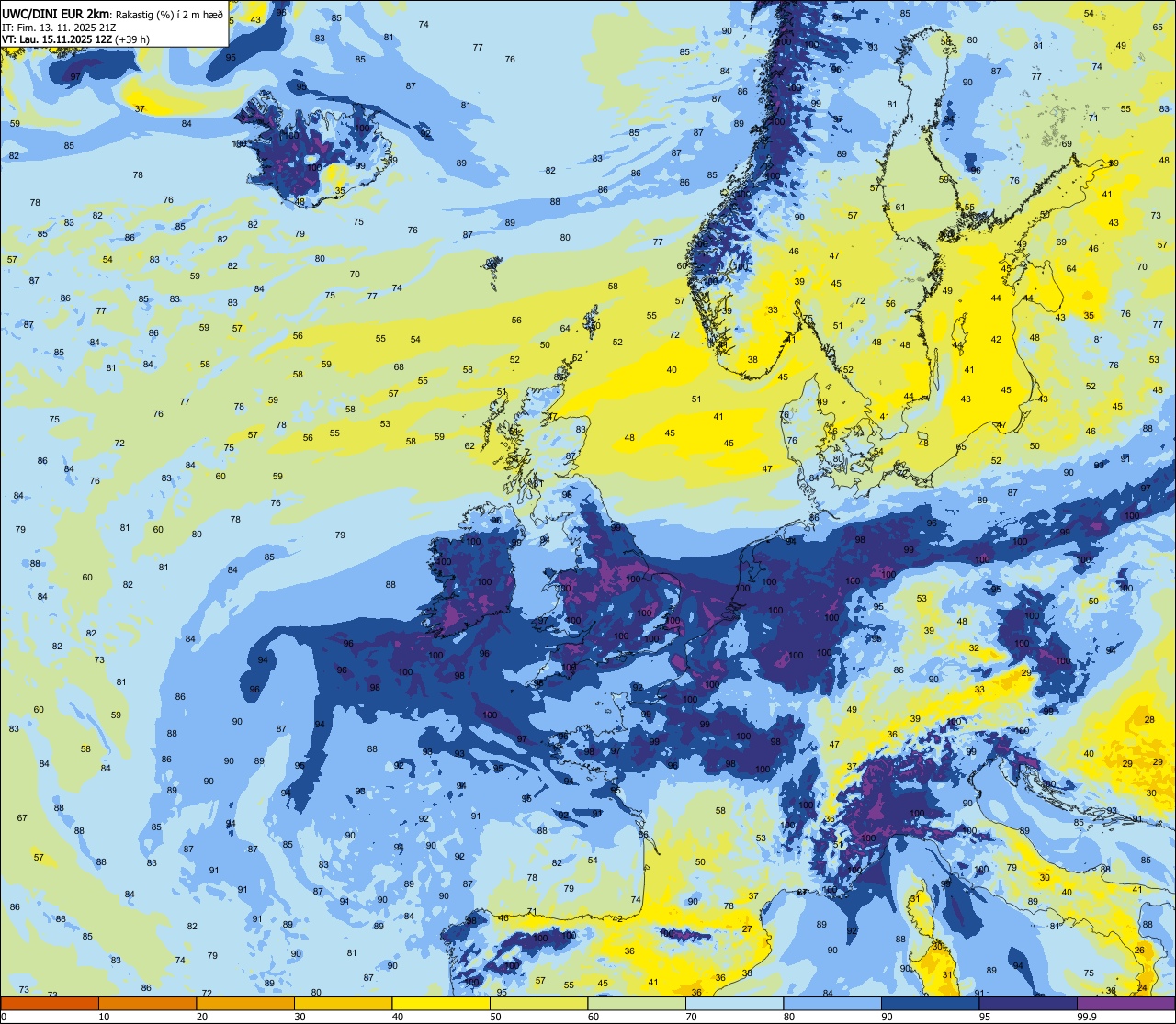
Task: Pick the 50–60 yellow-green legend swatch
Action: tap(538, 1003)
